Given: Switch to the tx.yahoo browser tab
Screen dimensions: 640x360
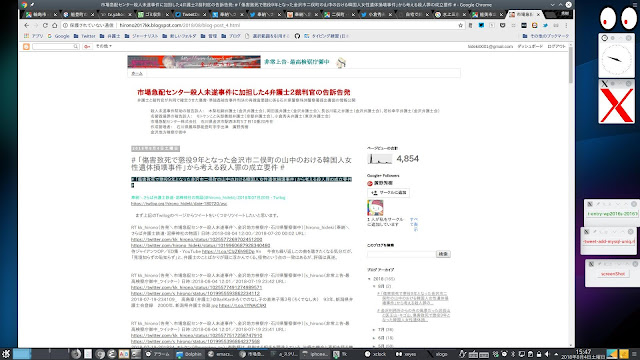Looking at the screenshot, I should [x=116, y=14].
